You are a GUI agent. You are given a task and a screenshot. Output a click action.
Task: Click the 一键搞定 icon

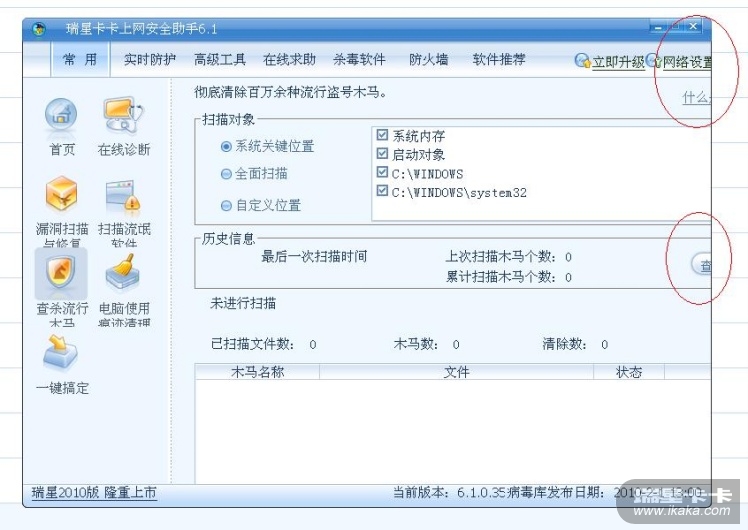pyautogui.click(x=61, y=353)
